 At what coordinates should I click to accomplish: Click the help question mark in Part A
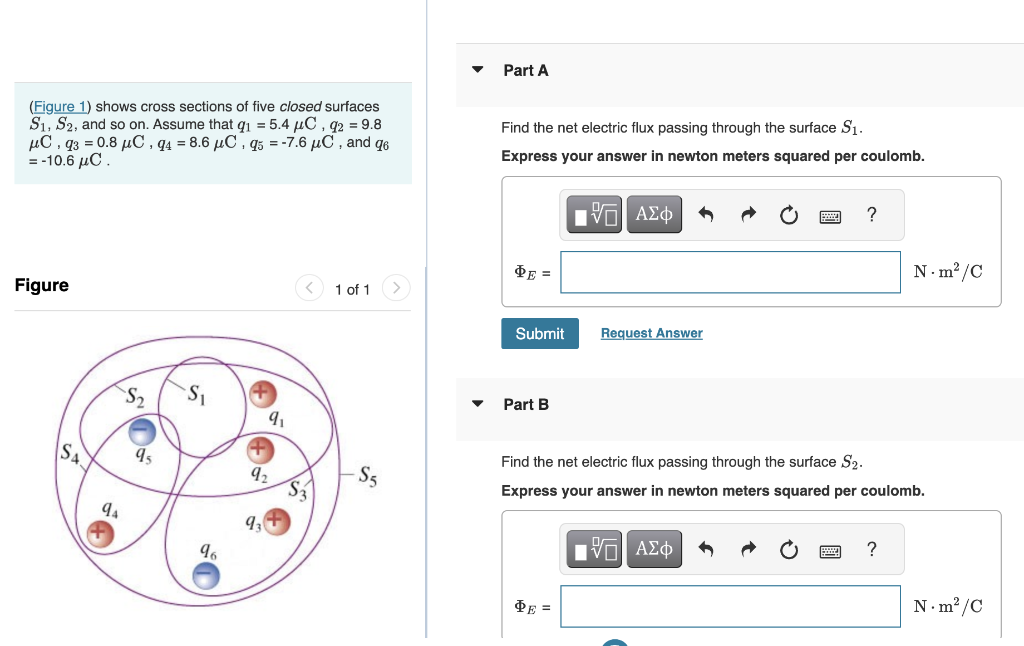tap(871, 214)
